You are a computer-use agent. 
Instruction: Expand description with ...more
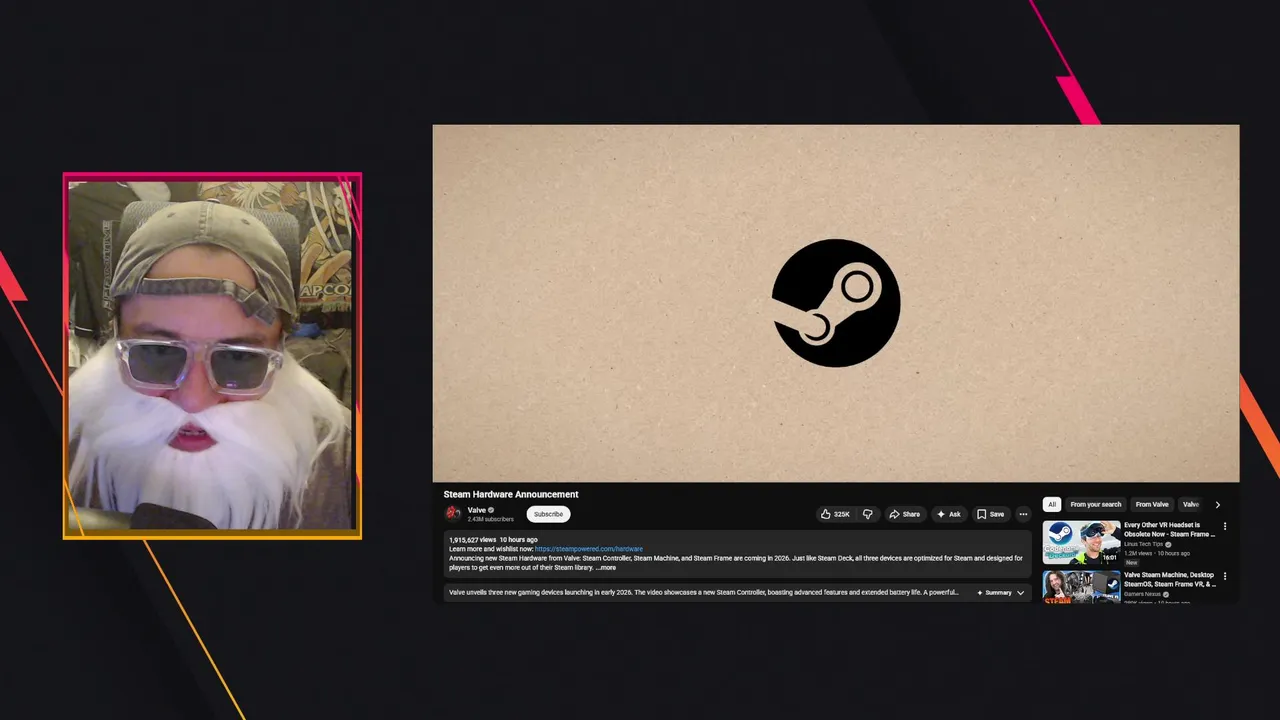click(x=606, y=568)
